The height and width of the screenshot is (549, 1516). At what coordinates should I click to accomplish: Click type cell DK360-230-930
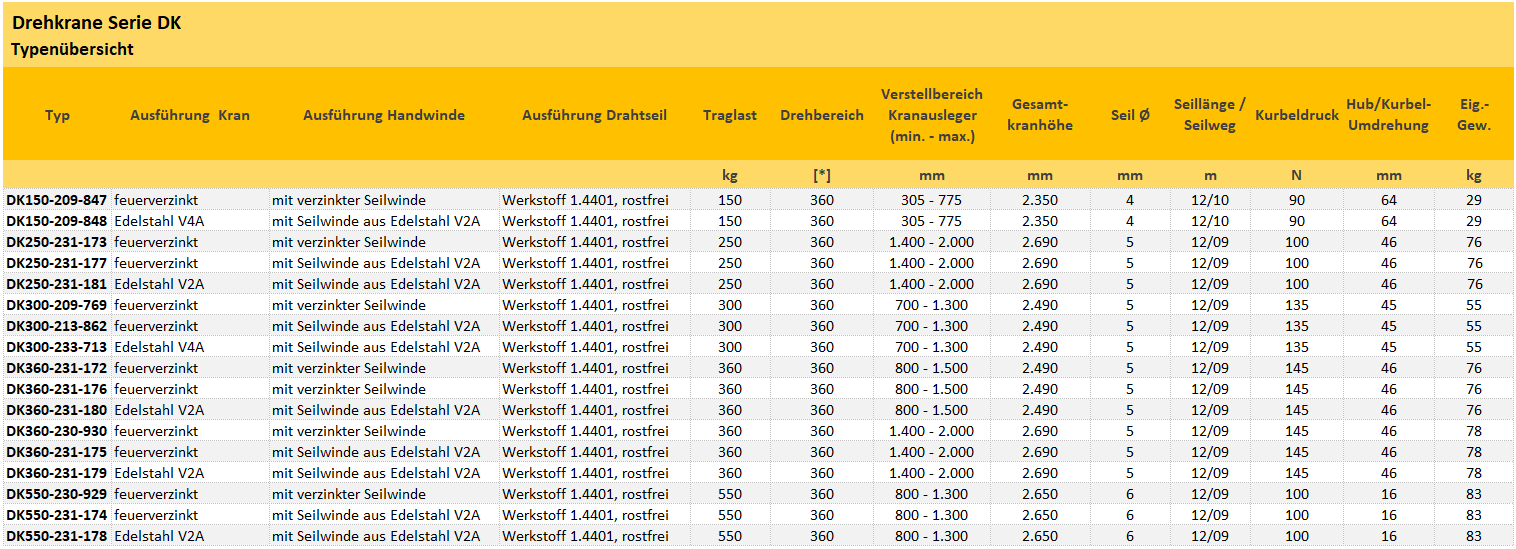coord(57,431)
